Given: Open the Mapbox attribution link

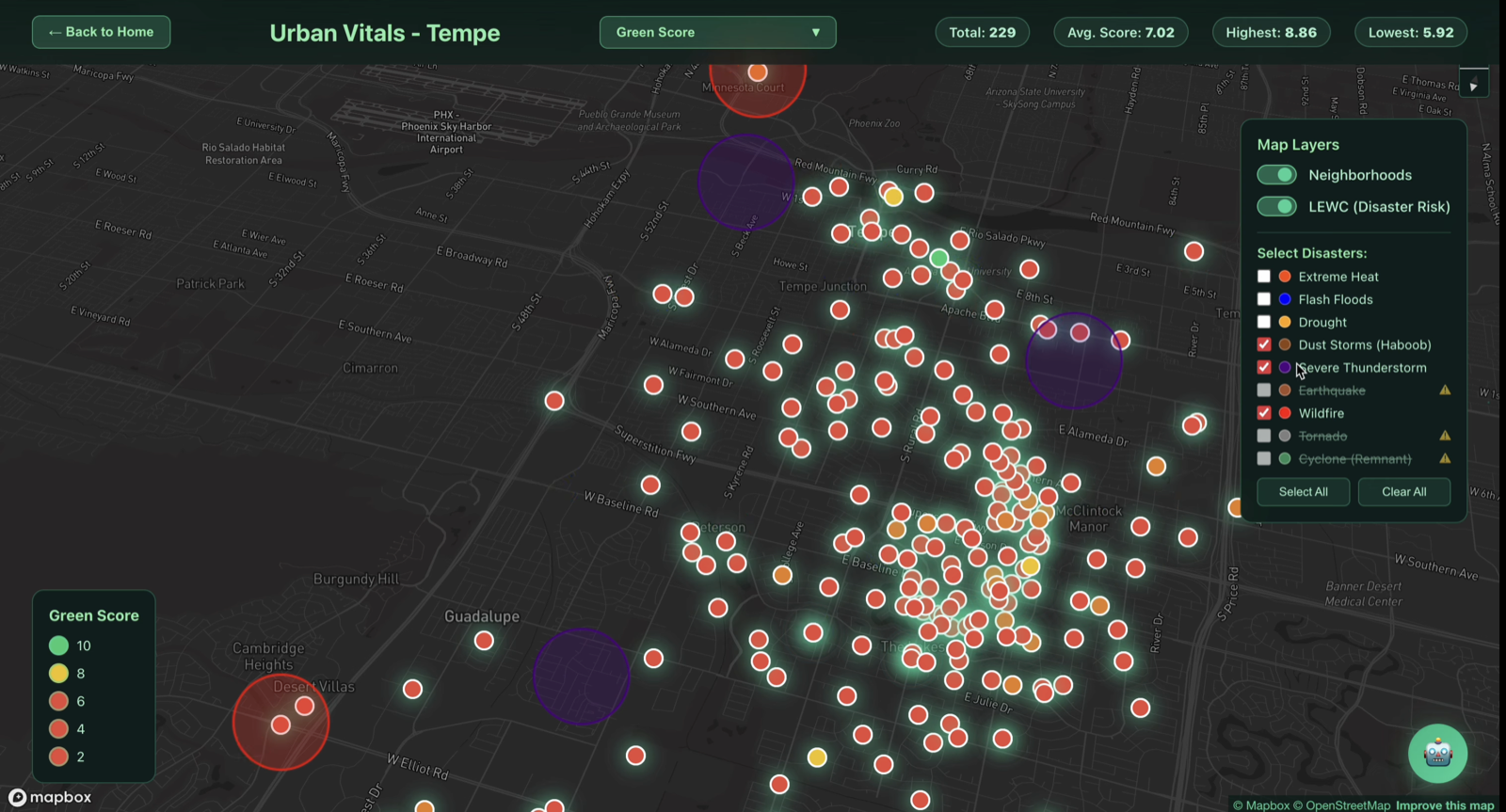Looking at the screenshot, I should click(1261, 805).
